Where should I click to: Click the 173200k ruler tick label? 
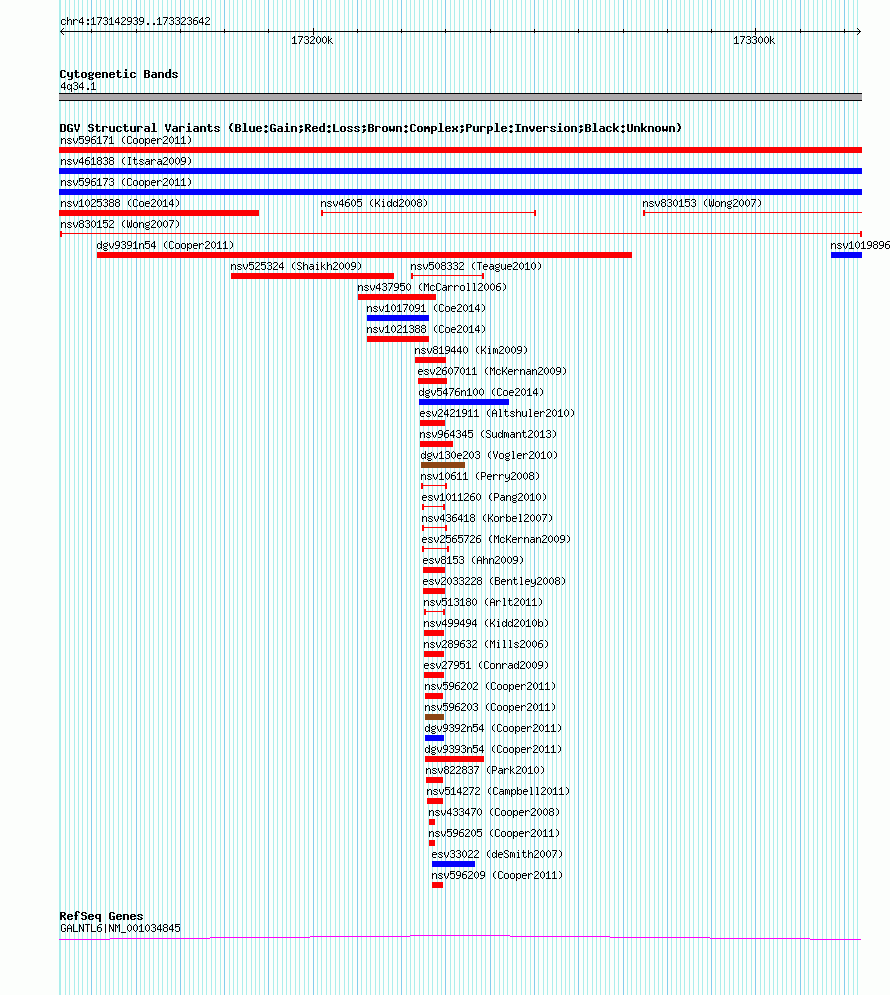(311, 40)
